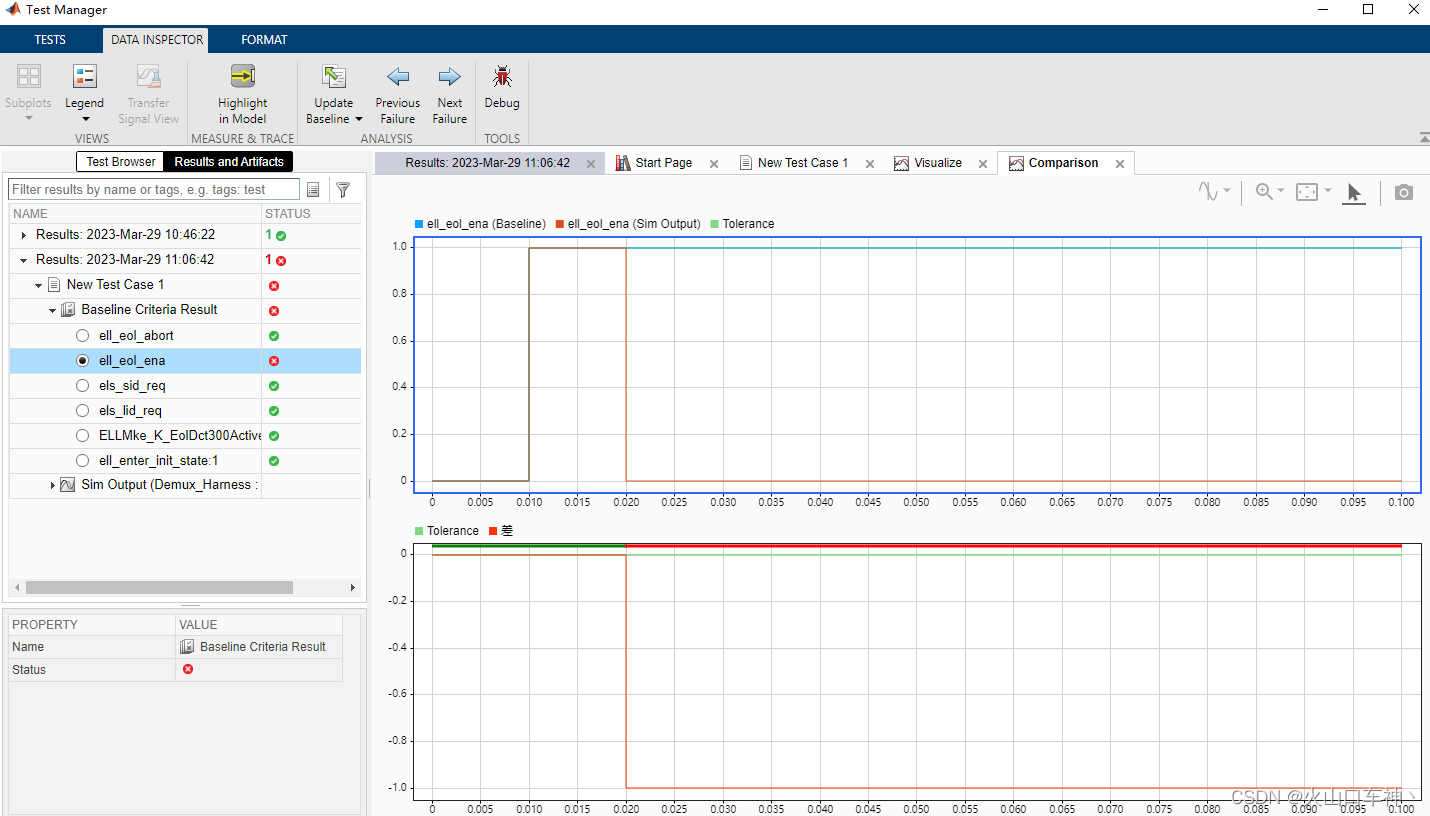This screenshot has height=816, width=1430.
Task: Close the Comparison tab
Action: pyautogui.click(x=1120, y=164)
